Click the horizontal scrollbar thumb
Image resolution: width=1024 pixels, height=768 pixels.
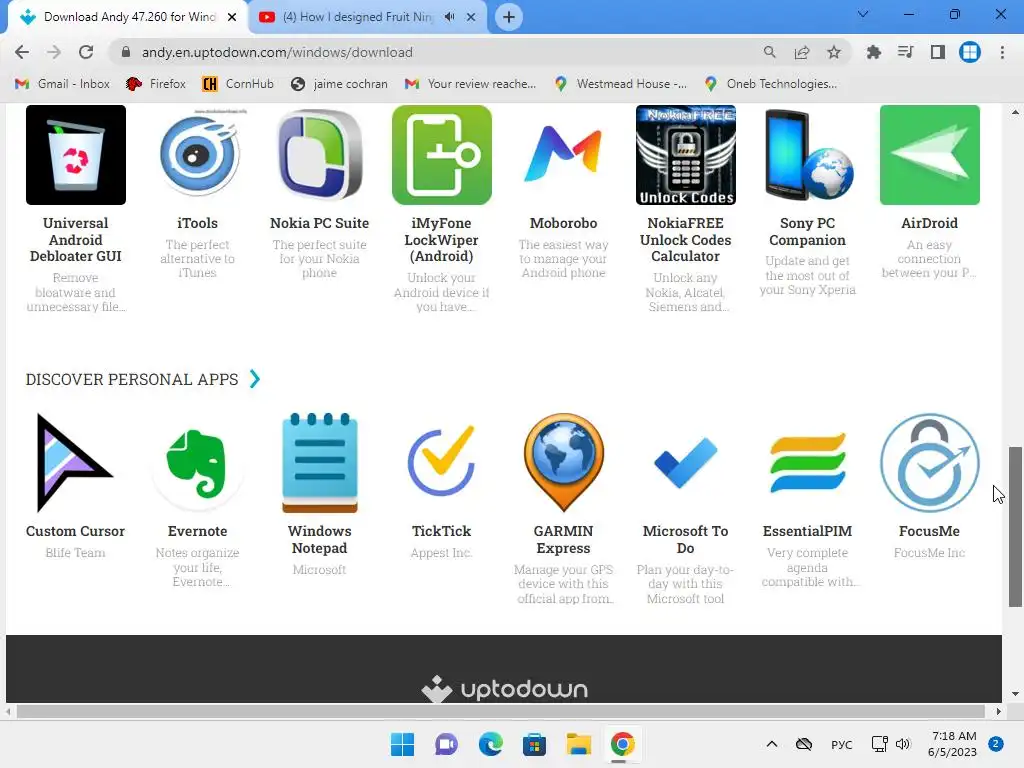click(500, 711)
